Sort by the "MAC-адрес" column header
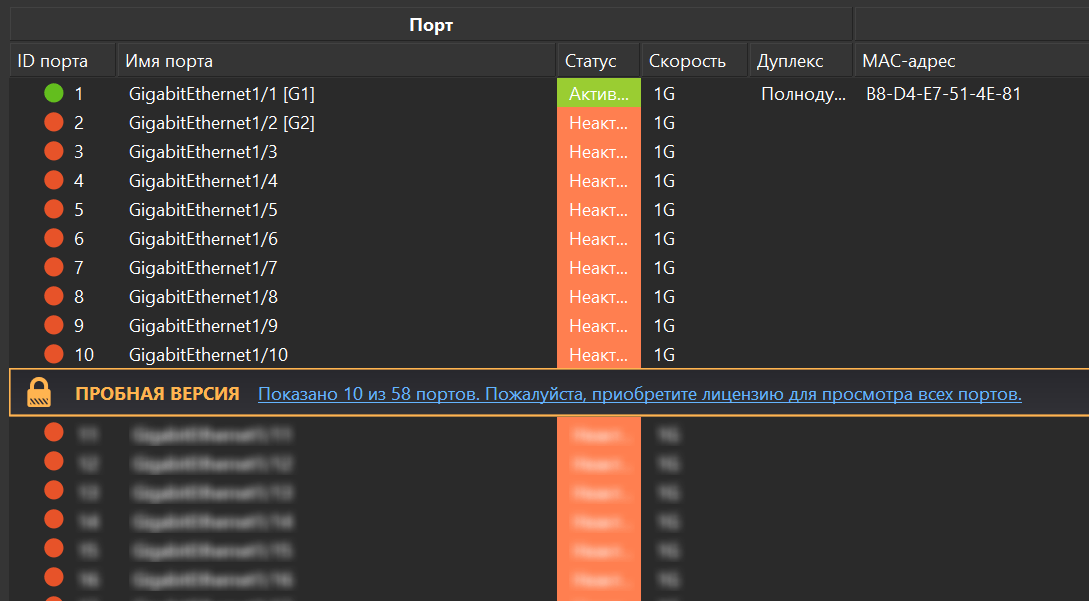The width and height of the screenshot is (1089, 601). point(909,61)
